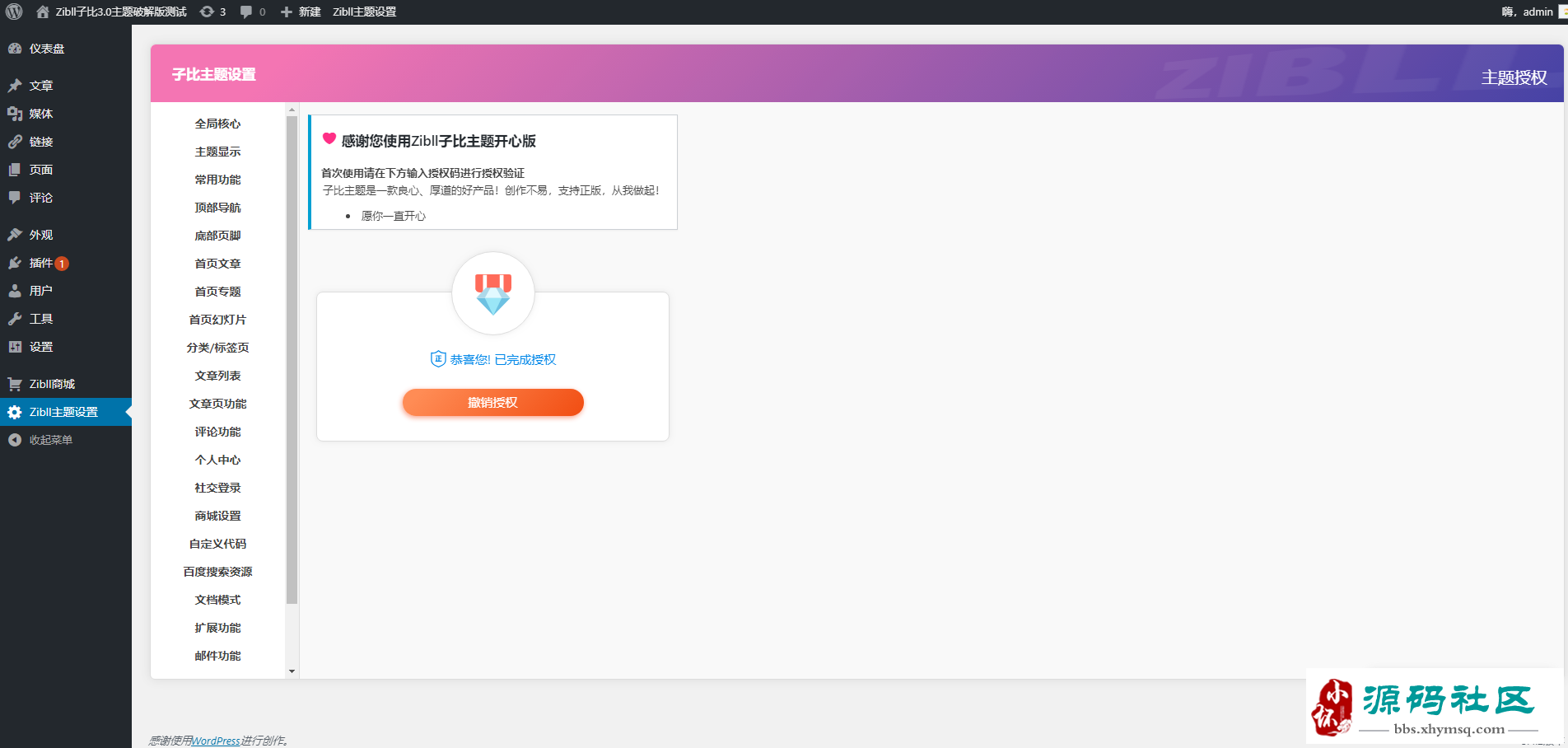Viewport: 1568px width, 748px height.
Task: Click the pink heart icon in notice
Action: point(329,139)
